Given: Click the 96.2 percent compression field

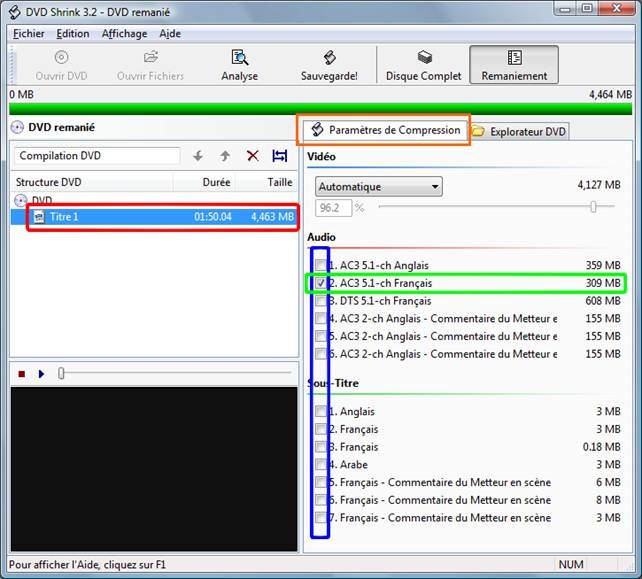Looking at the screenshot, I should 333,208.
